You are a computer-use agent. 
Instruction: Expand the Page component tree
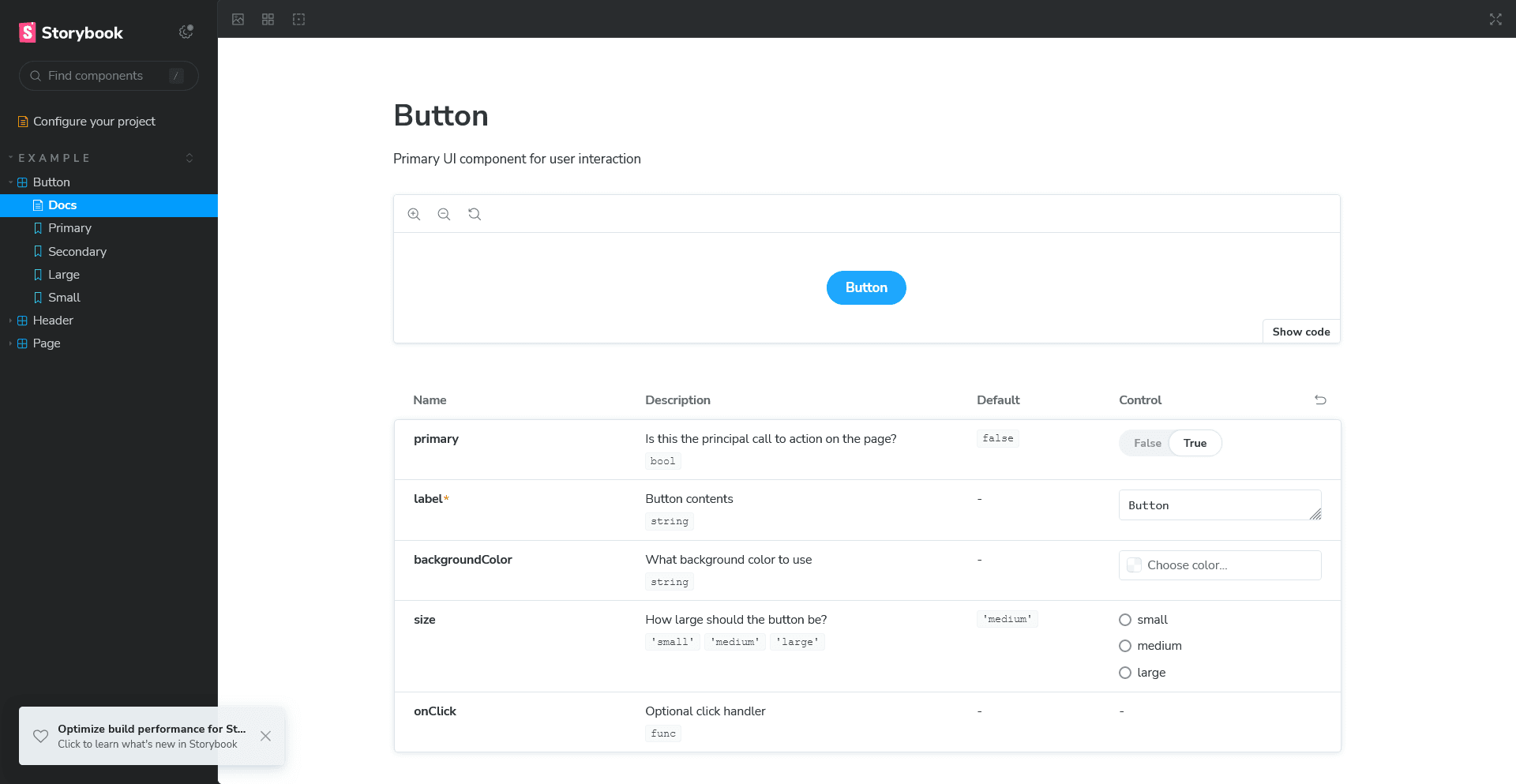(x=10, y=343)
